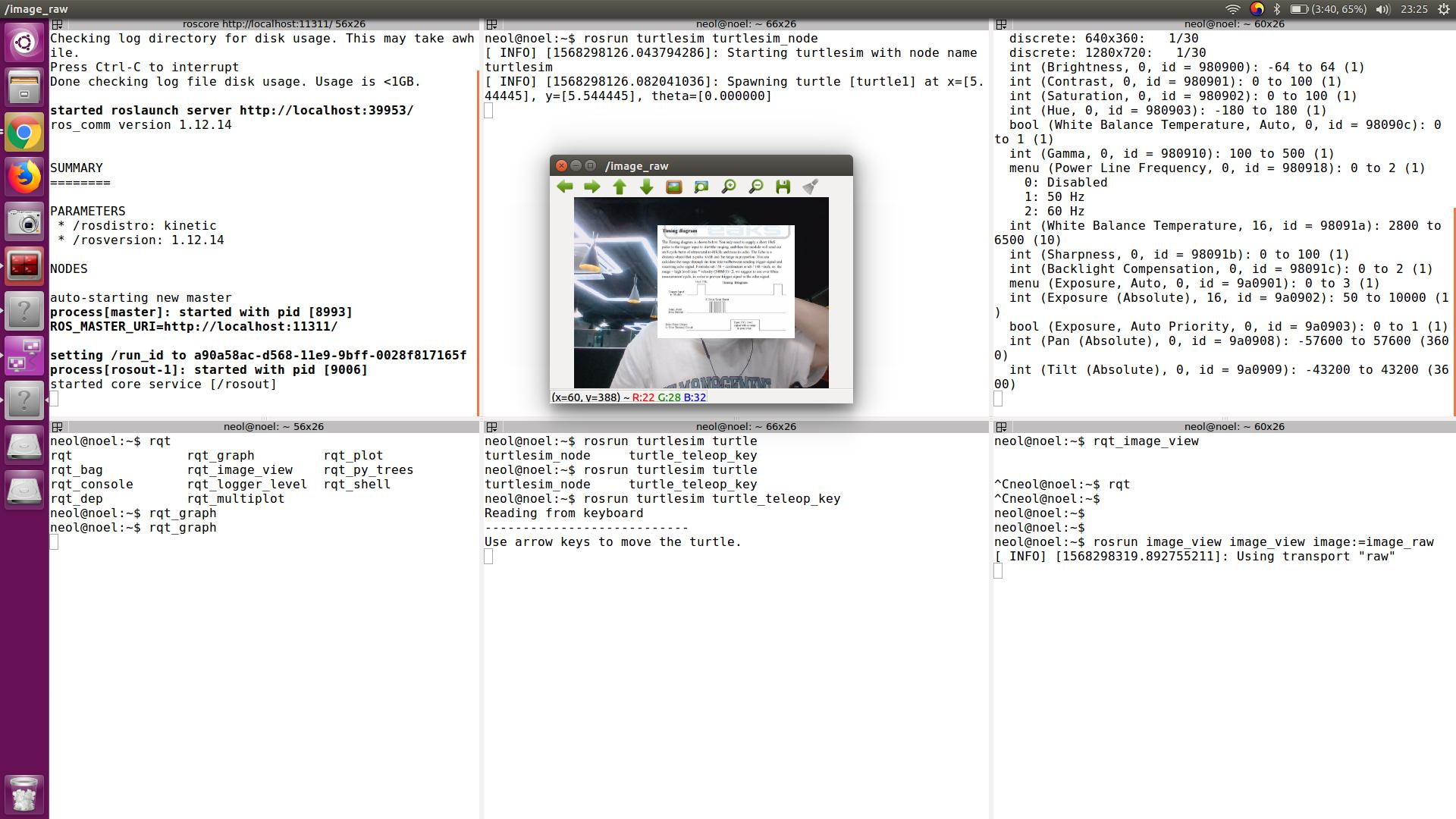Open group menu of turtle_teleop_key terminal pane
Image resolution: width=1456 pixels, height=819 pixels.
point(491,427)
